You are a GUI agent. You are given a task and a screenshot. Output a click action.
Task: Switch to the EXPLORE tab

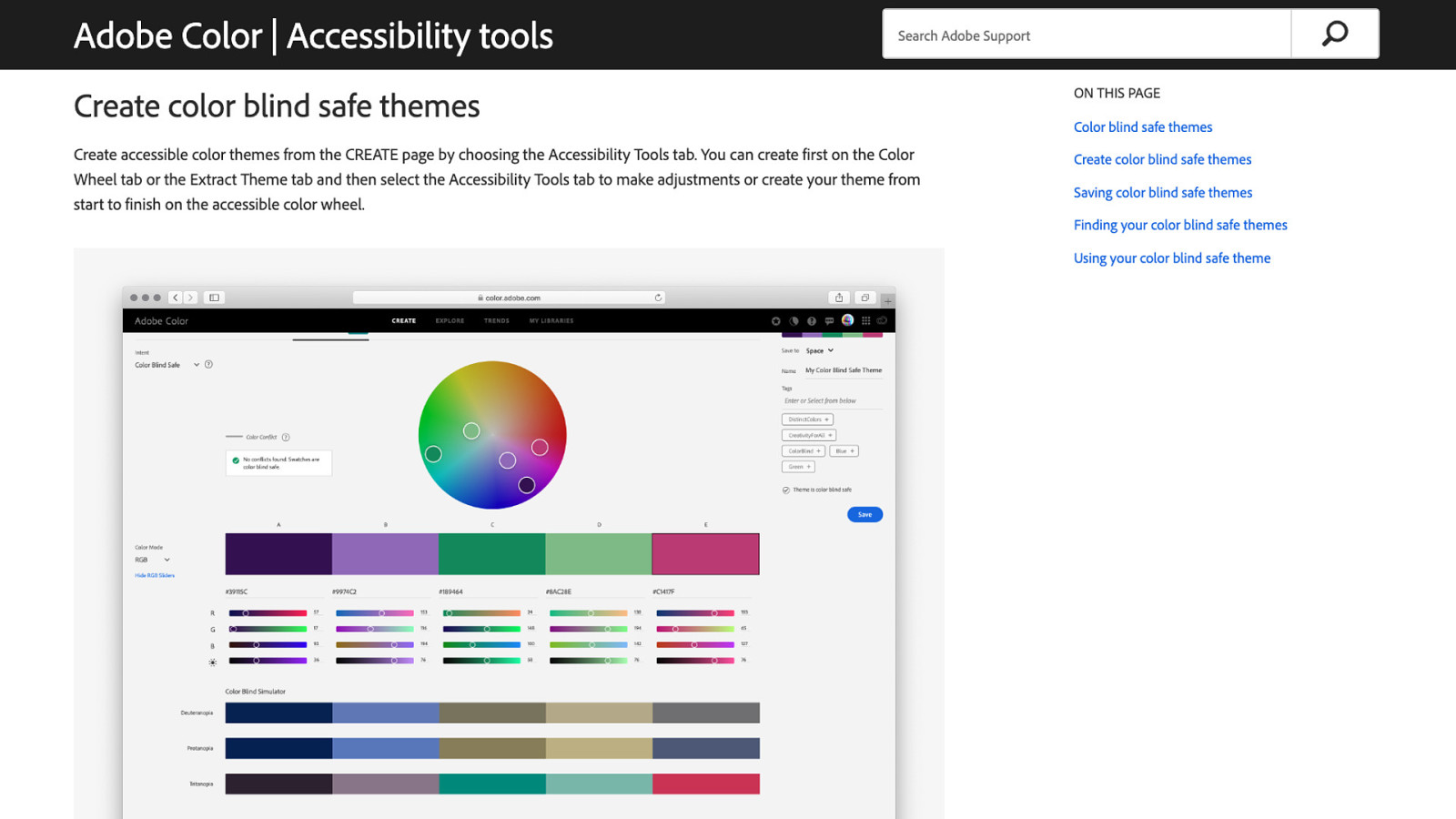[x=450, y=320]
